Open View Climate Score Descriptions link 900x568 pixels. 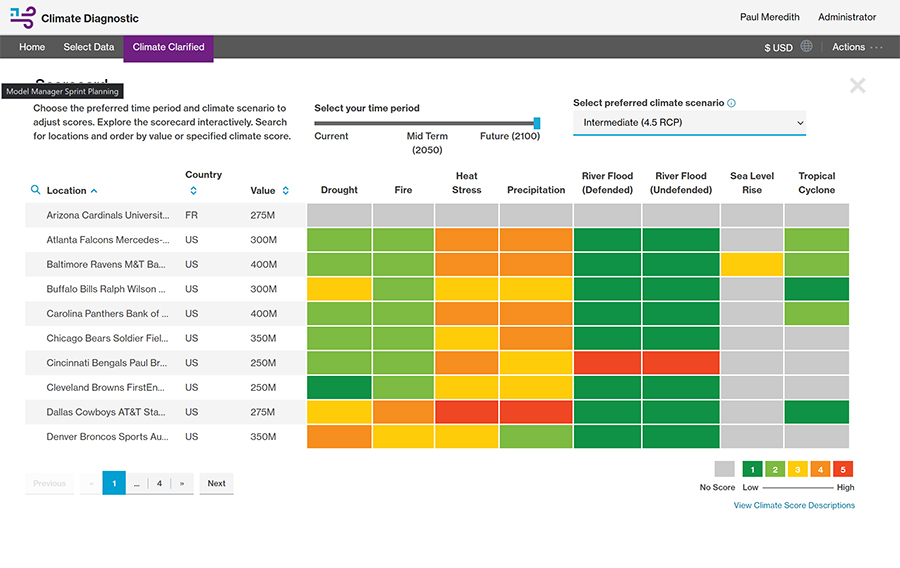tap(794, 505)
